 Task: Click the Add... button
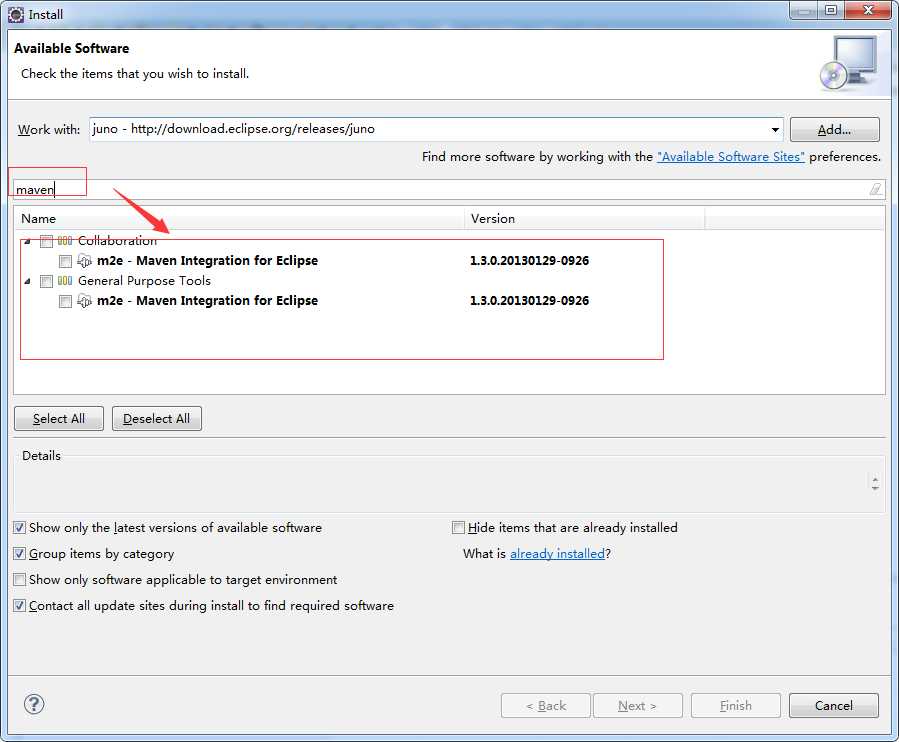(x=834, y=130)
